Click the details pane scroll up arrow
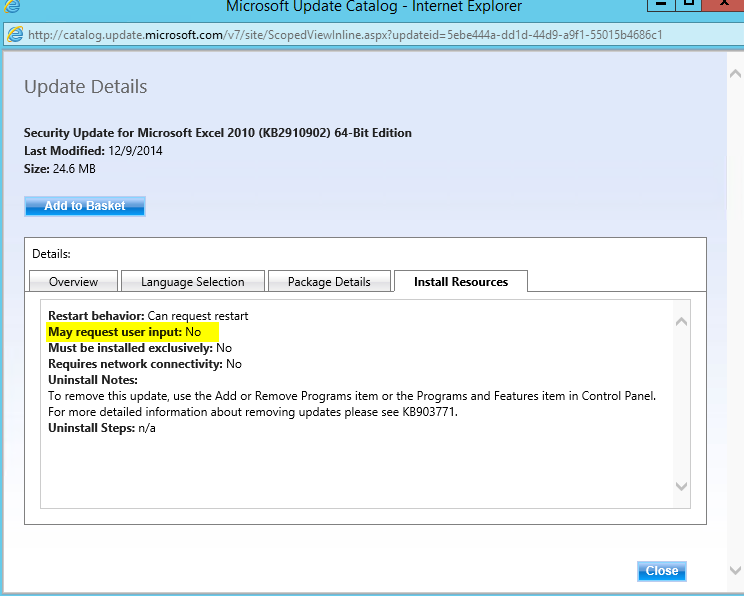This screenshot has height=596, width=744. pyautogui.click(x=681, y=322)
